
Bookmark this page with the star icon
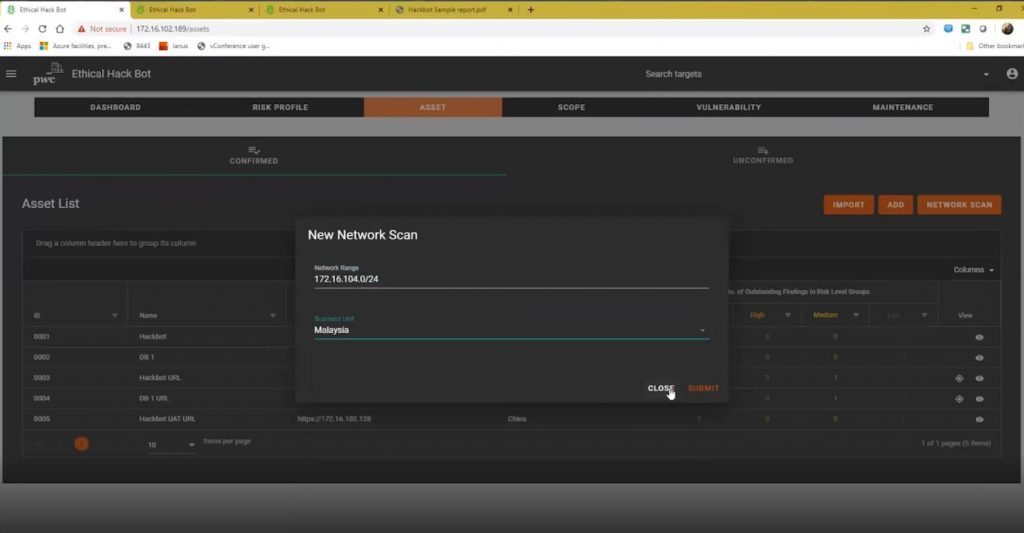coord(926,29)
